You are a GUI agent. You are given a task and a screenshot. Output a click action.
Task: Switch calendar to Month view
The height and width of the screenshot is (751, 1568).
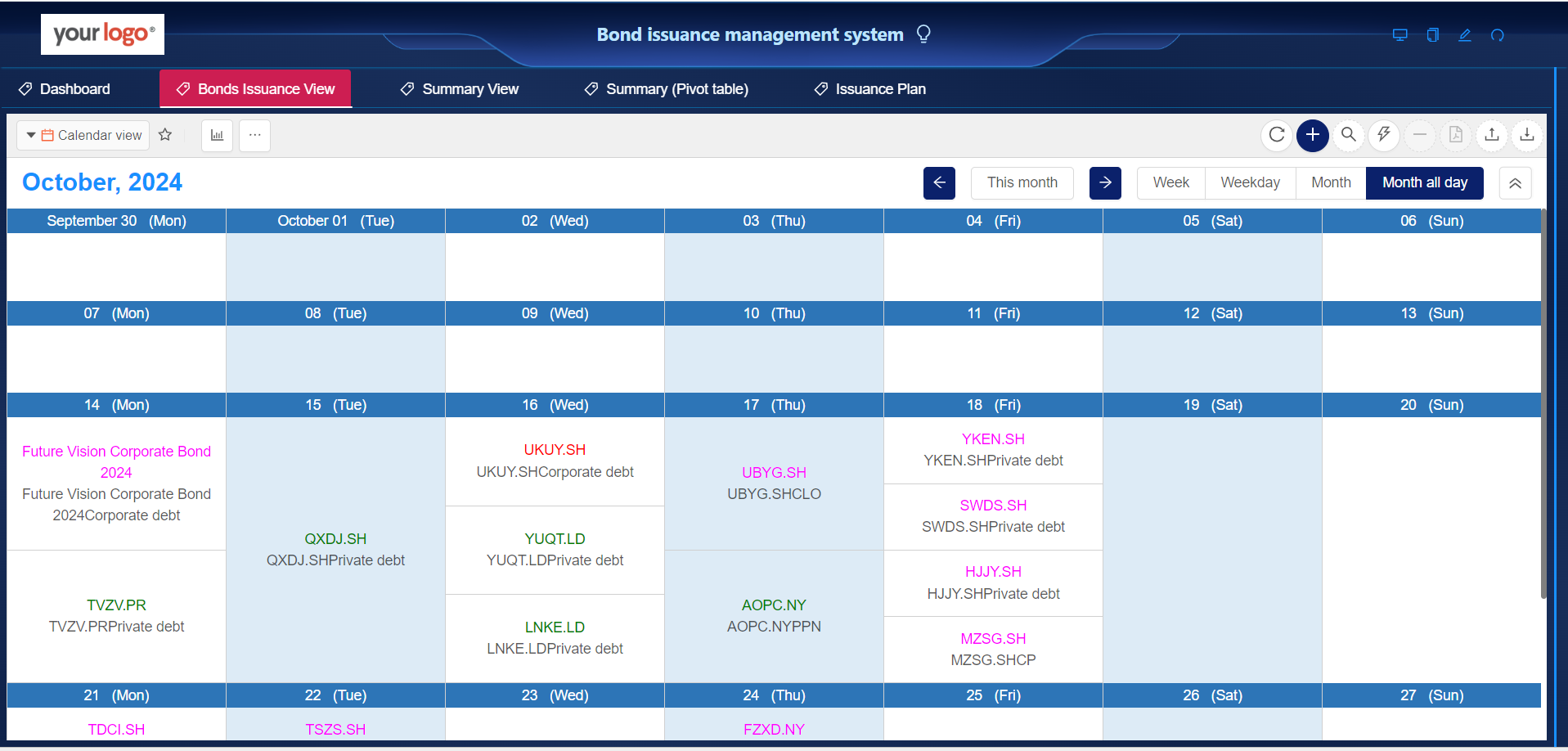1331,182
